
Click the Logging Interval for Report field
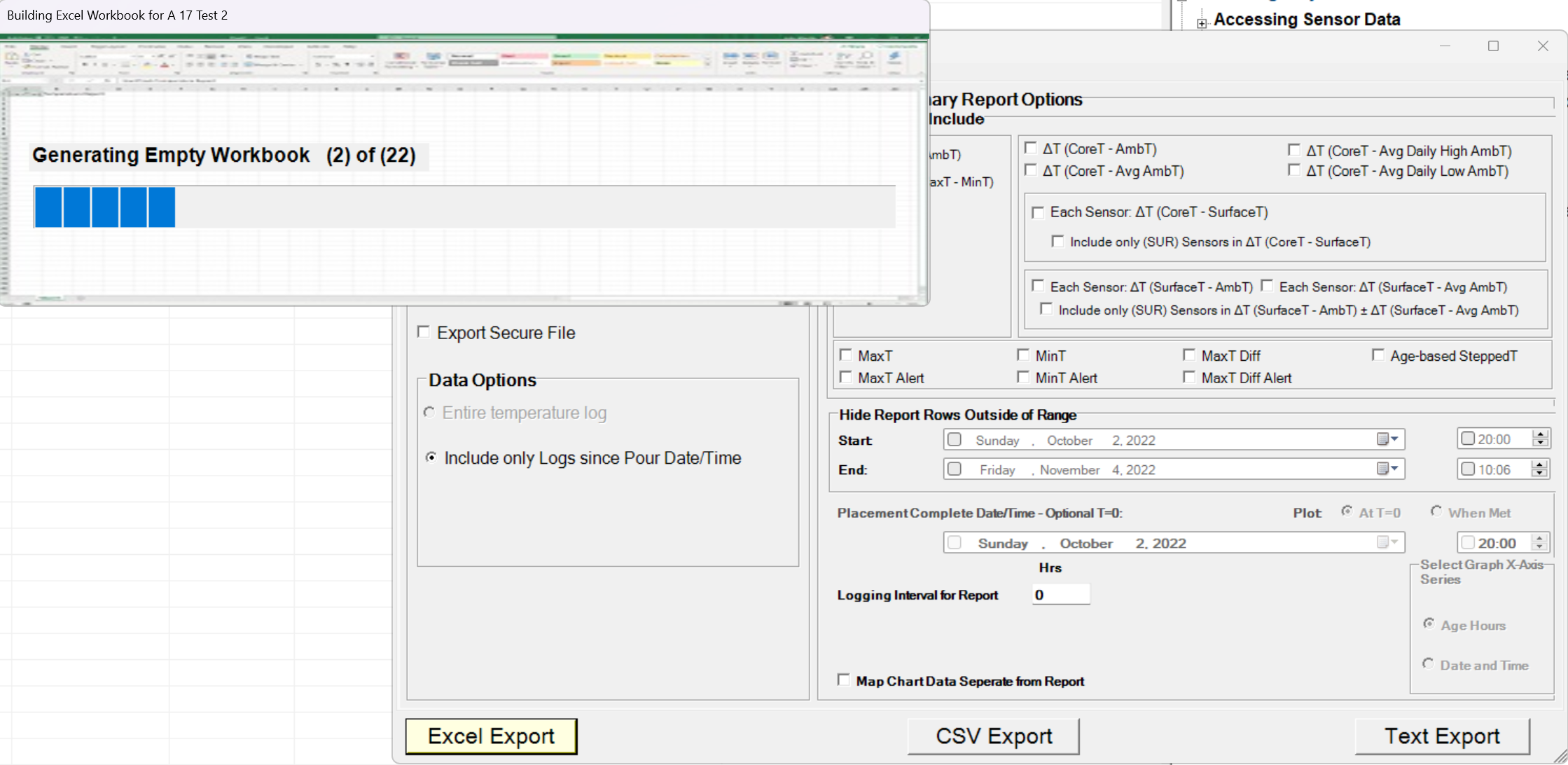click(1060, 595)
